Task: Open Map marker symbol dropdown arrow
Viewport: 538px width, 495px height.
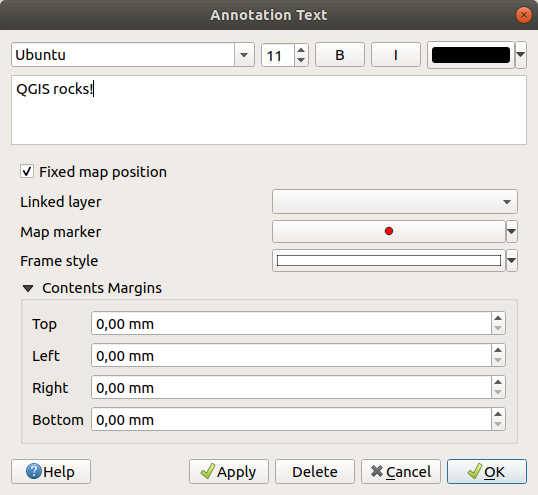Action: click(512, 232)
